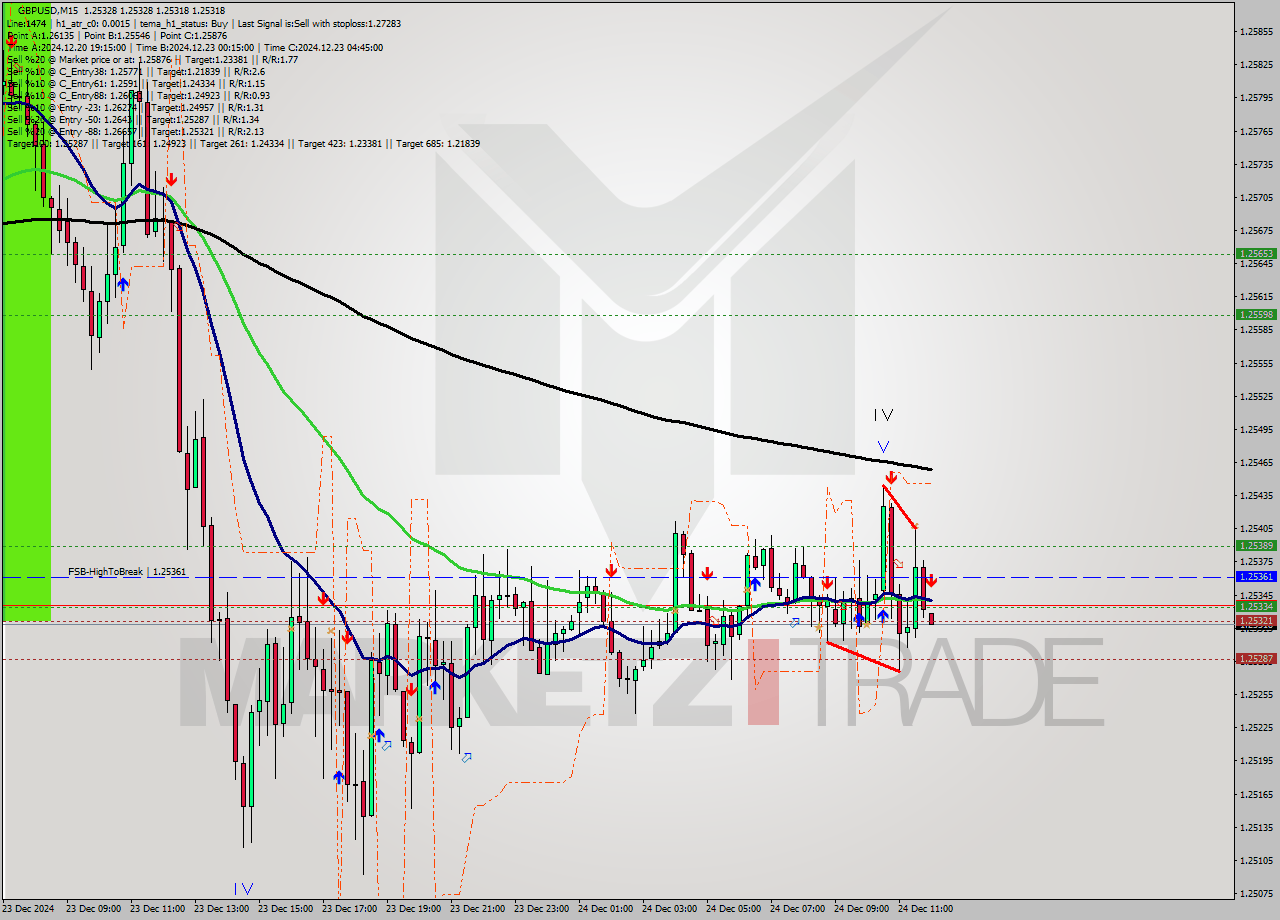
Task: Click the green 1.25334 price tag
Action: [1255, 606]
